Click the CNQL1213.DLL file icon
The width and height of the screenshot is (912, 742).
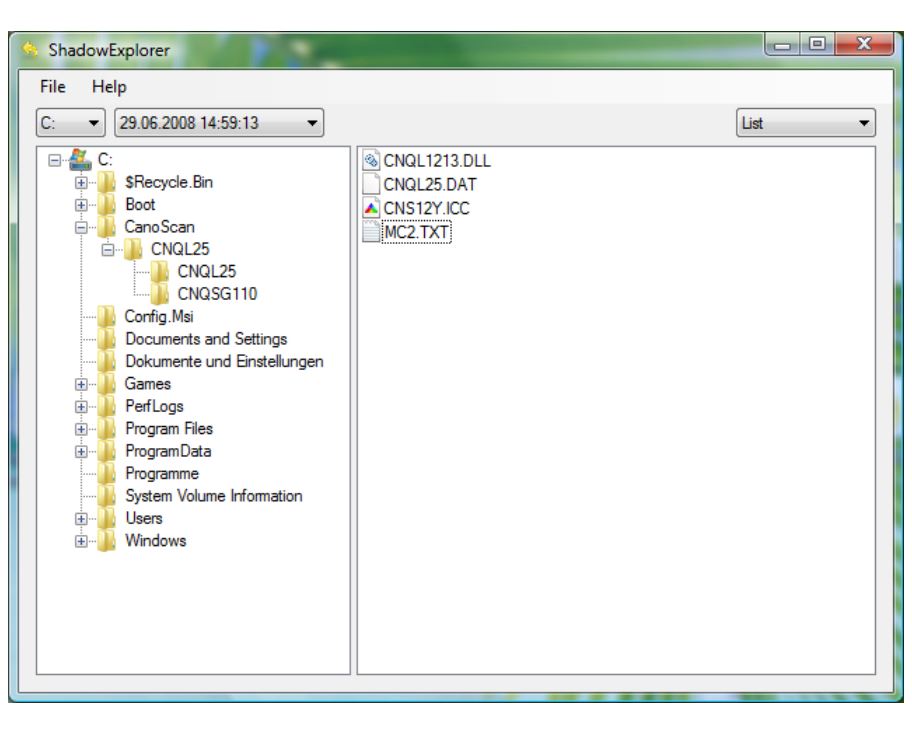tap(370, 160)
